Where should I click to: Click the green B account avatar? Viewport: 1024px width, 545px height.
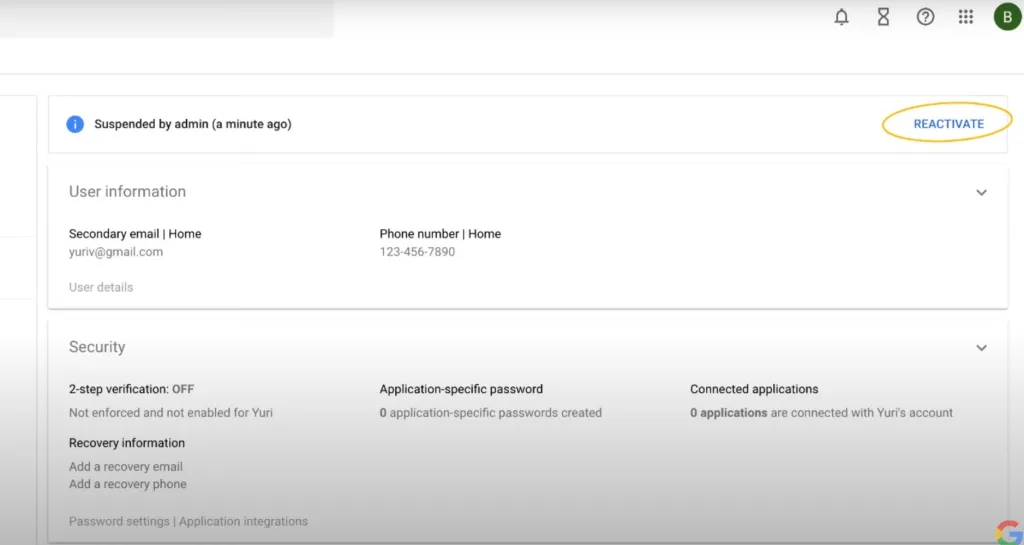coord(1006,17)
